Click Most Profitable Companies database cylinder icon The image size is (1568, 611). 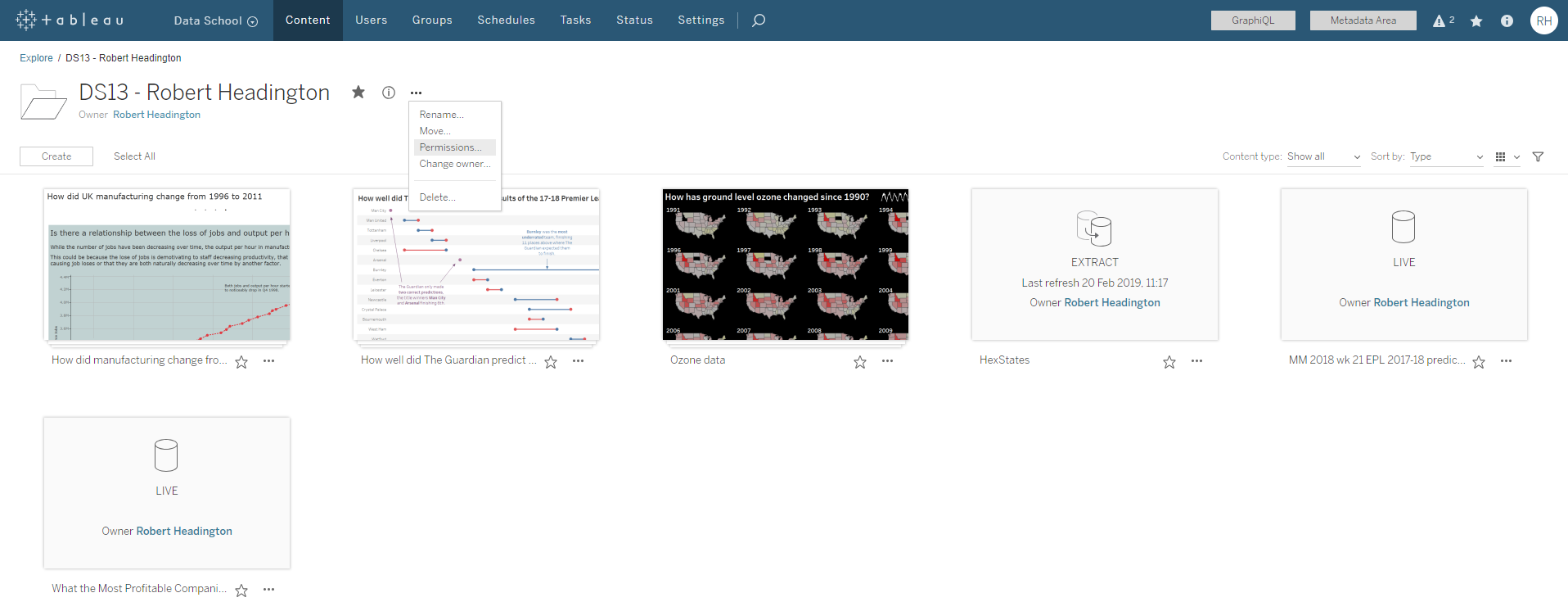(166, 455)
